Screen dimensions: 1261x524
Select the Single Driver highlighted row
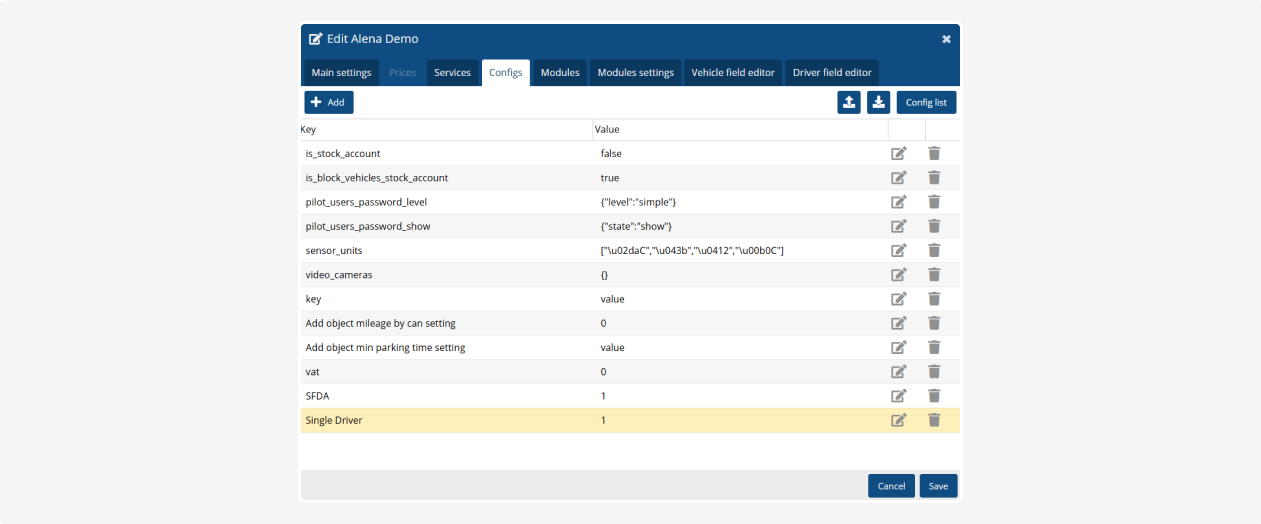click(x=450, y=421)
